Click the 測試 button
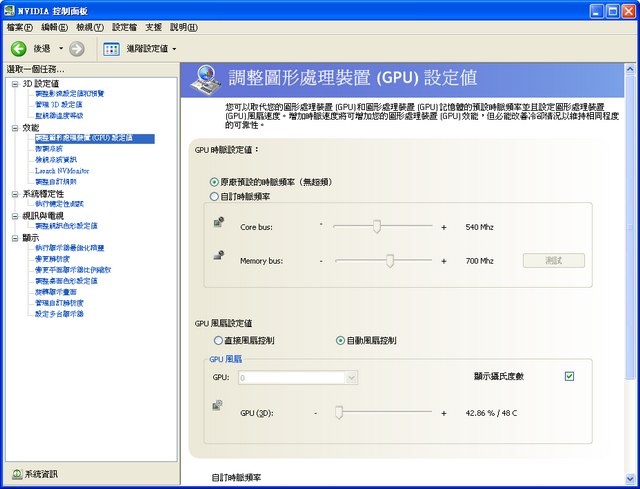 pyautogui.click(x=553, y=261)
